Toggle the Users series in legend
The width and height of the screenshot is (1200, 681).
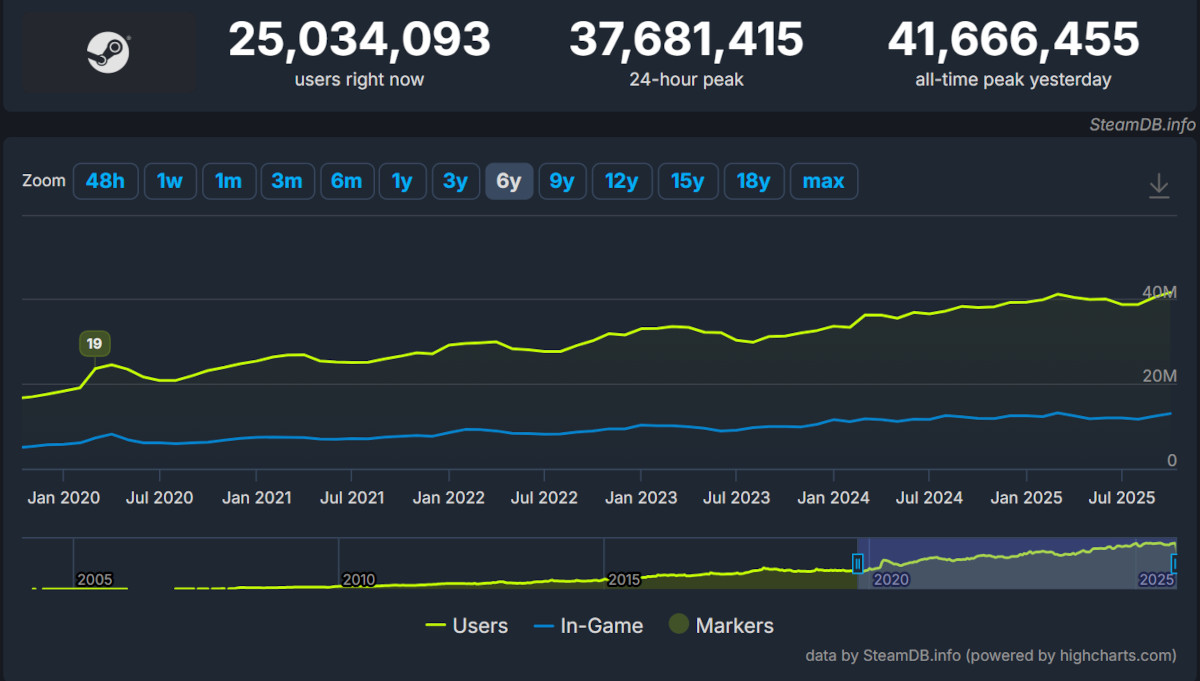point(466,626)
